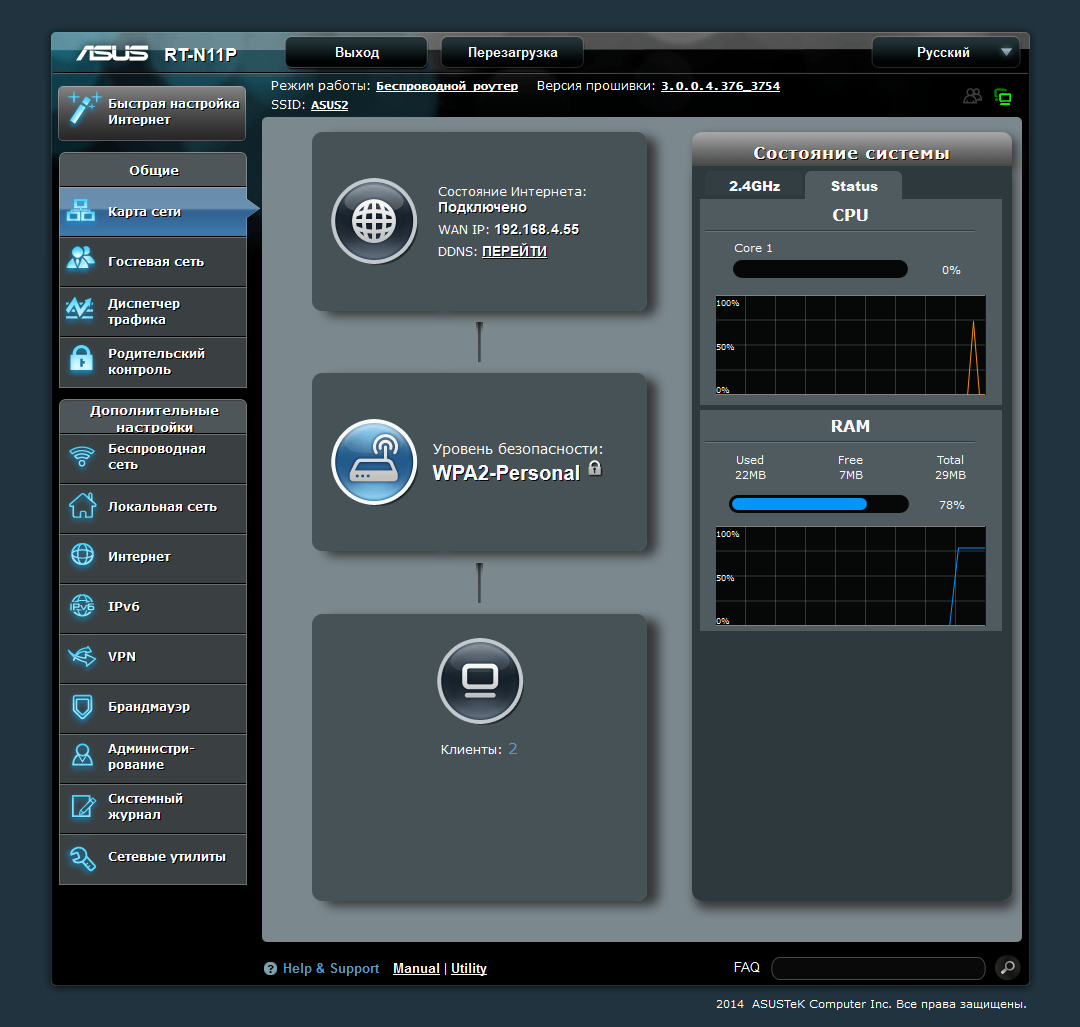Click the ASUS logo

(112, 53)
